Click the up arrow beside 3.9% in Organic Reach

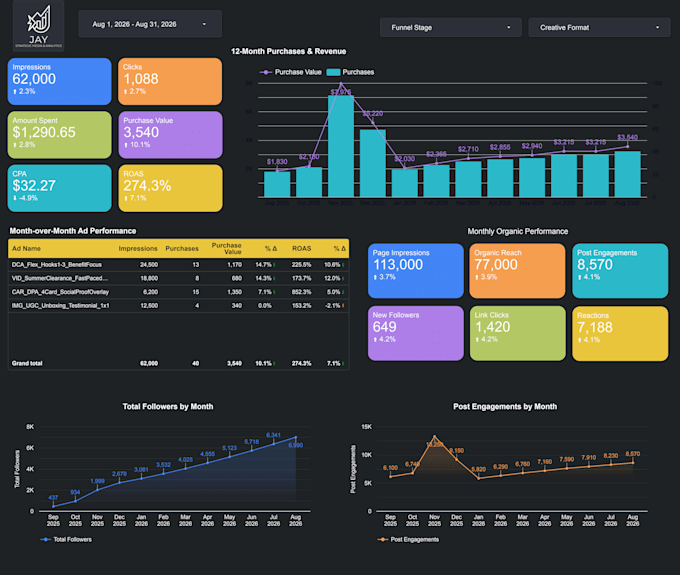point(477,277)
